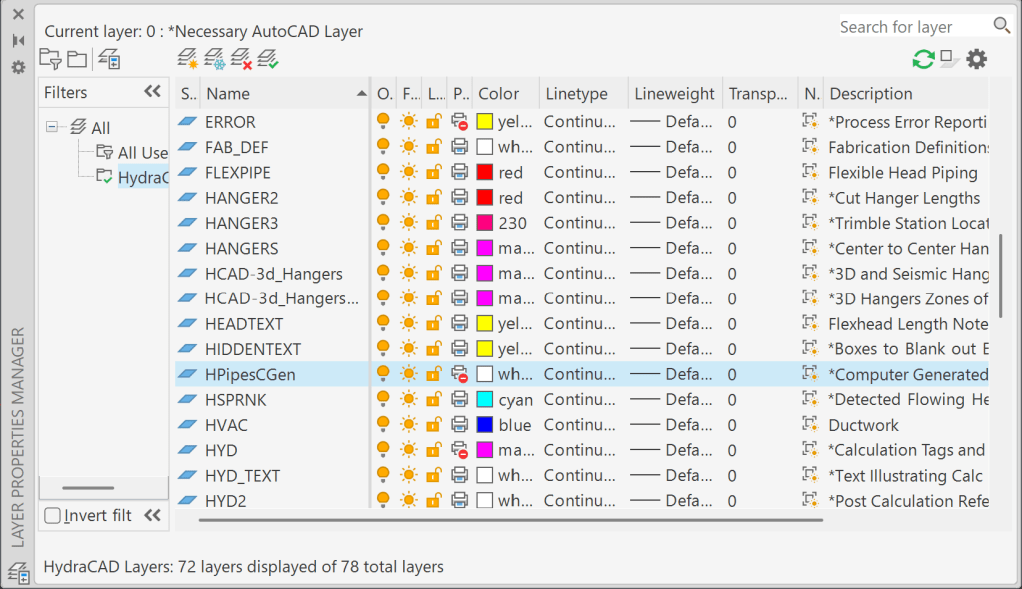Click the bottom-left layer states icon
This screenshot has height=589, width=1022.
(18, 572)
